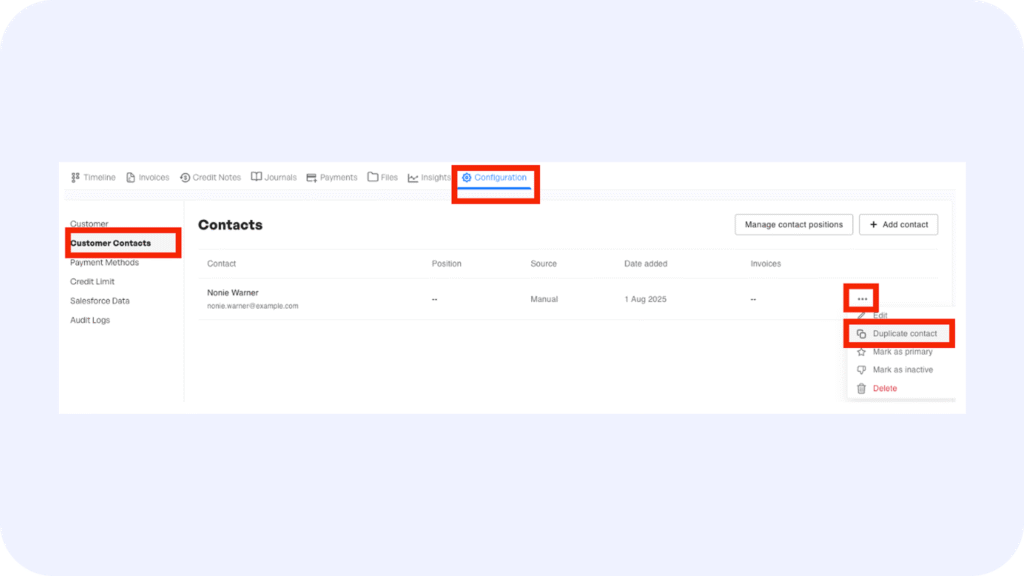Screen dimensions: 1024x576
Task: Go to the Journals tab
Action: click(274, 178)
